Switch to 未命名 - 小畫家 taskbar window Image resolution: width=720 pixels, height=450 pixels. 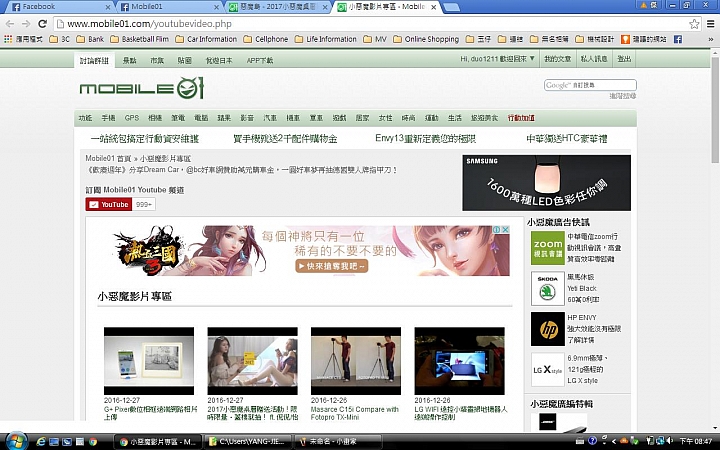[x=338, y=442]
